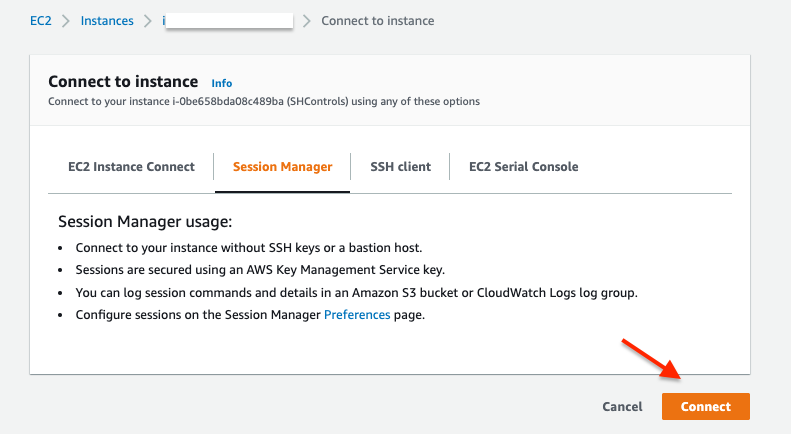This screenshot has width=791, height=434.
Task: Go to the EC2 breadcrumb link
Action: click(x=41, y=21)
